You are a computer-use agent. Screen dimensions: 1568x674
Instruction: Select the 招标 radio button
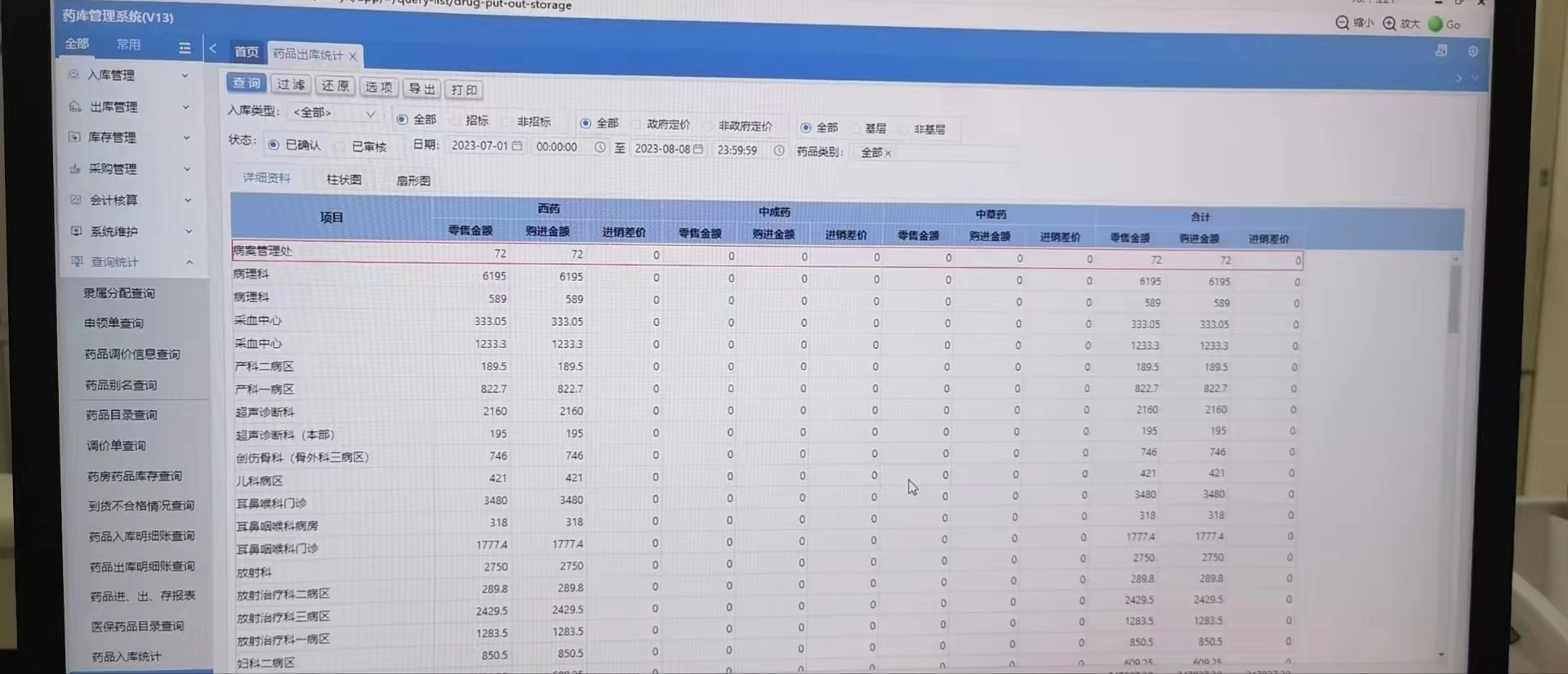point(454,121)
